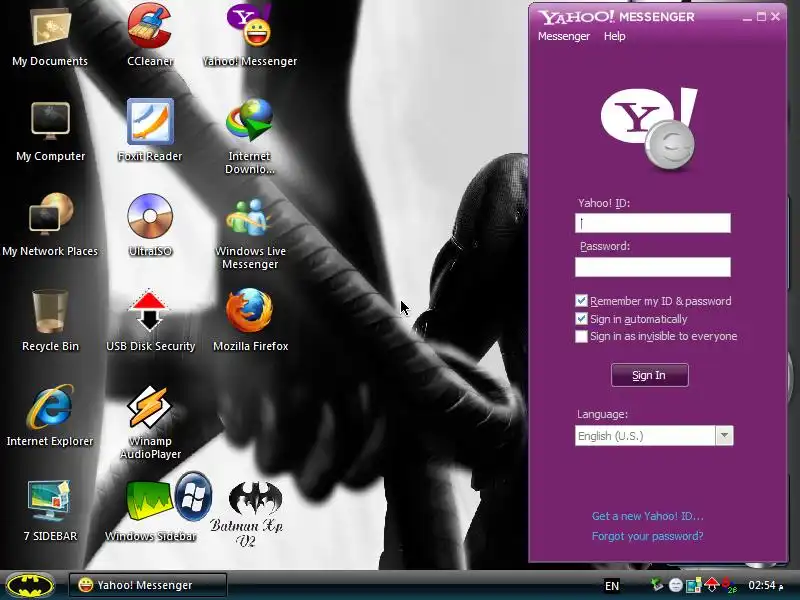Open the EN language bar indicator
Screen dimensions: 800x600
click(612, 585)
